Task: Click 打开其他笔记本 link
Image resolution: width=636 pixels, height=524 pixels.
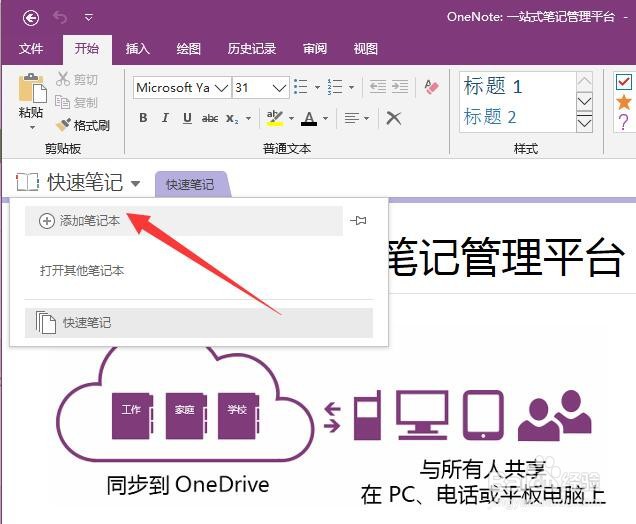Action: point(82,271)
